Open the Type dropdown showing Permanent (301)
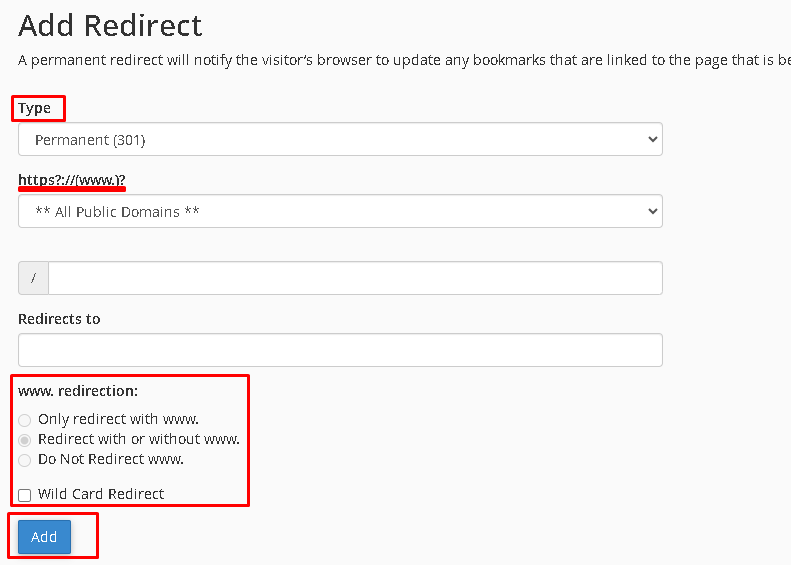 click(x=340, y=139)
